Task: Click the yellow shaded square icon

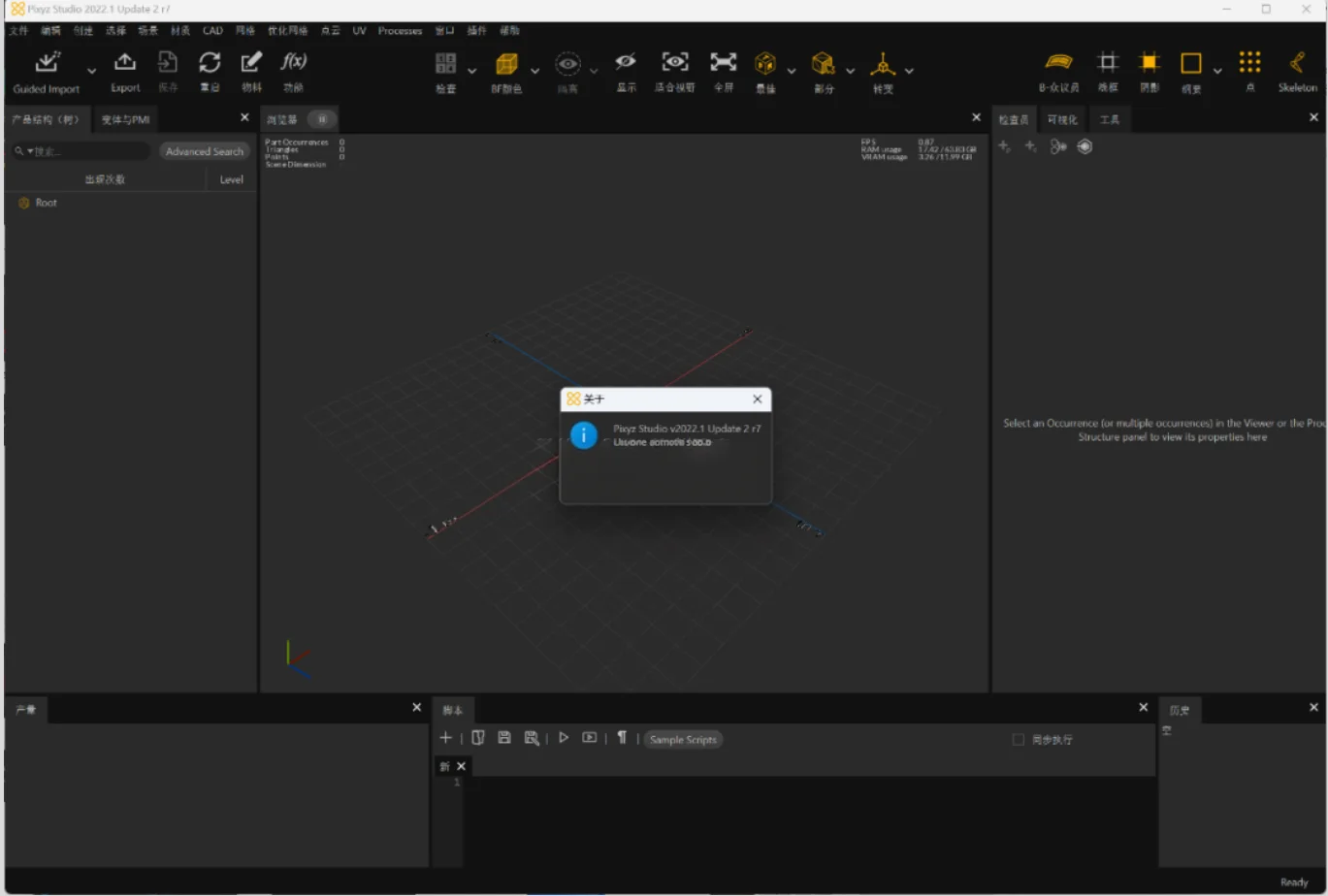Action: click(x=1150, y=63)
